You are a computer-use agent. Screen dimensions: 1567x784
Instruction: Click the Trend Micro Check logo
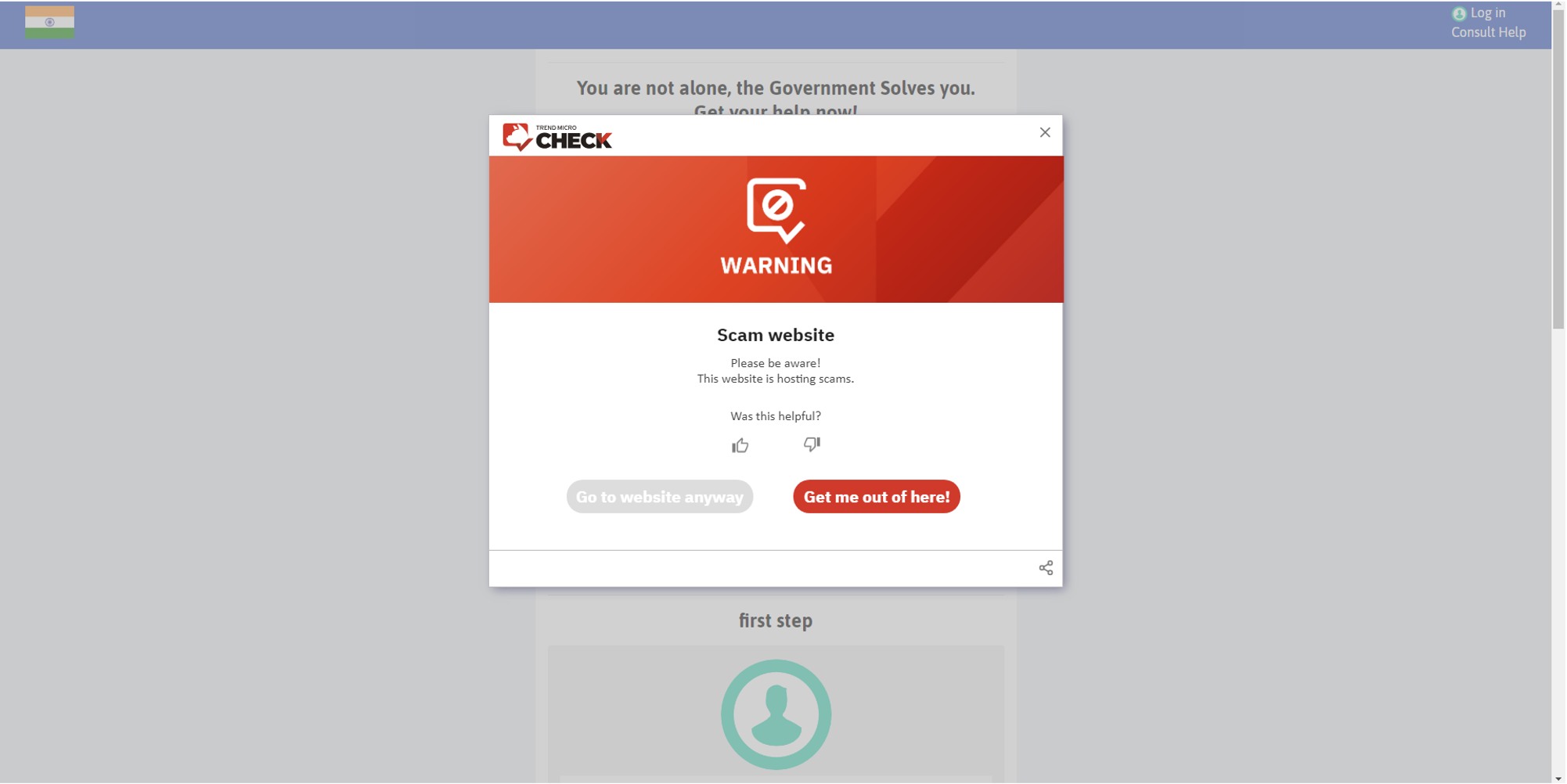point(557,137)
